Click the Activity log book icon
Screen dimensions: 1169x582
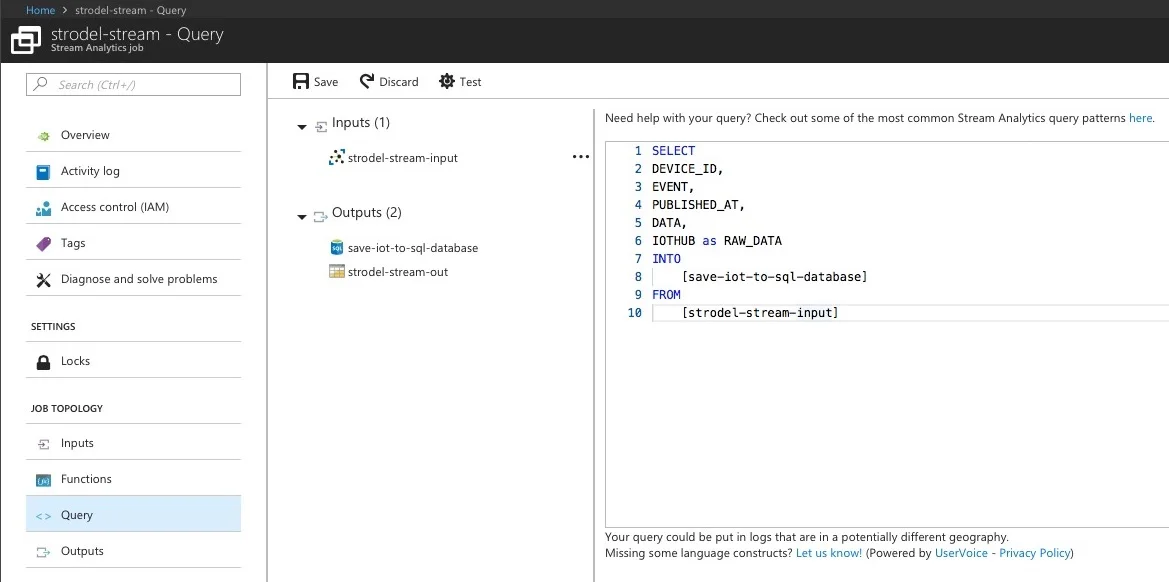click(43, 171)
